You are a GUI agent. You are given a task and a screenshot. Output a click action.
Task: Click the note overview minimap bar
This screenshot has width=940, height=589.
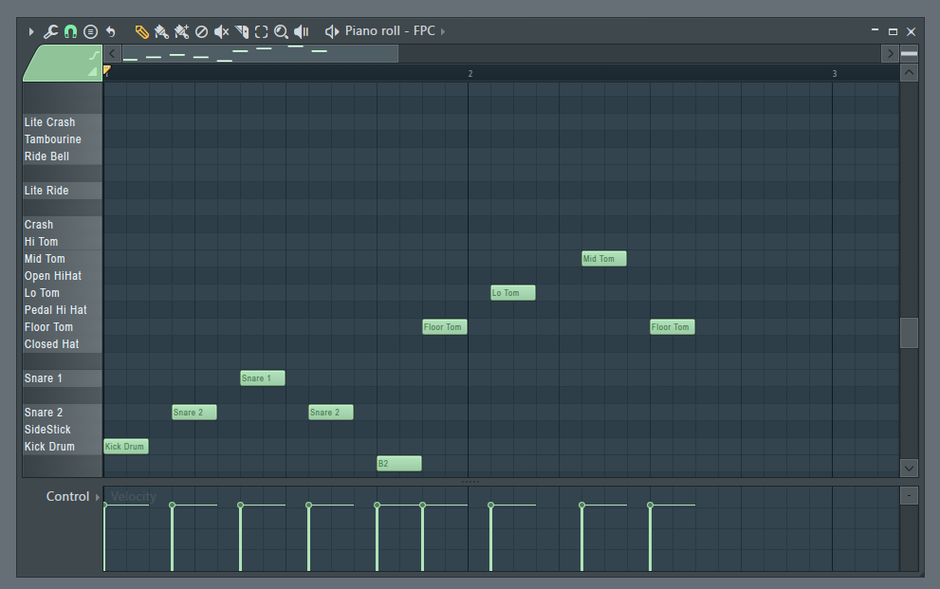pos(260,53)
